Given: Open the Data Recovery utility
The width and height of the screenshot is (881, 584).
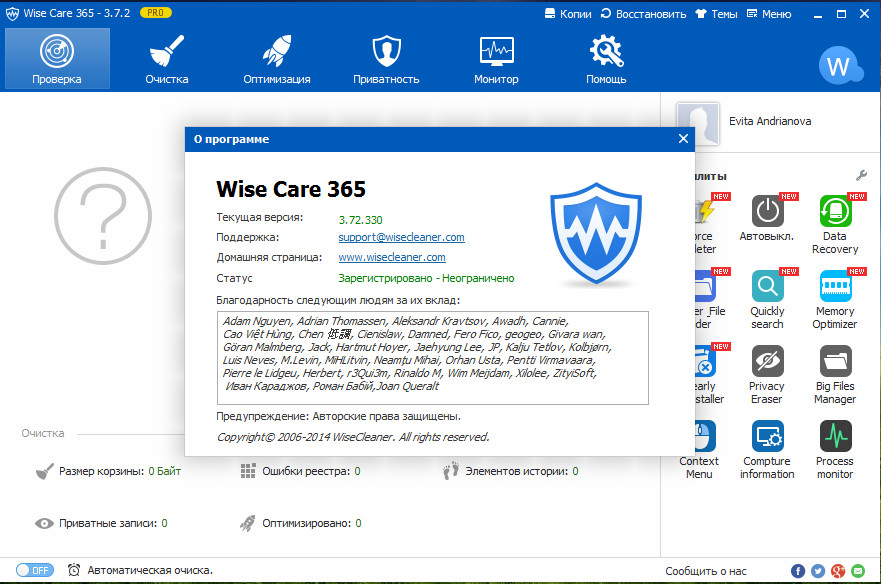Looking at the screenshot, I should click(x=835, y=224).
